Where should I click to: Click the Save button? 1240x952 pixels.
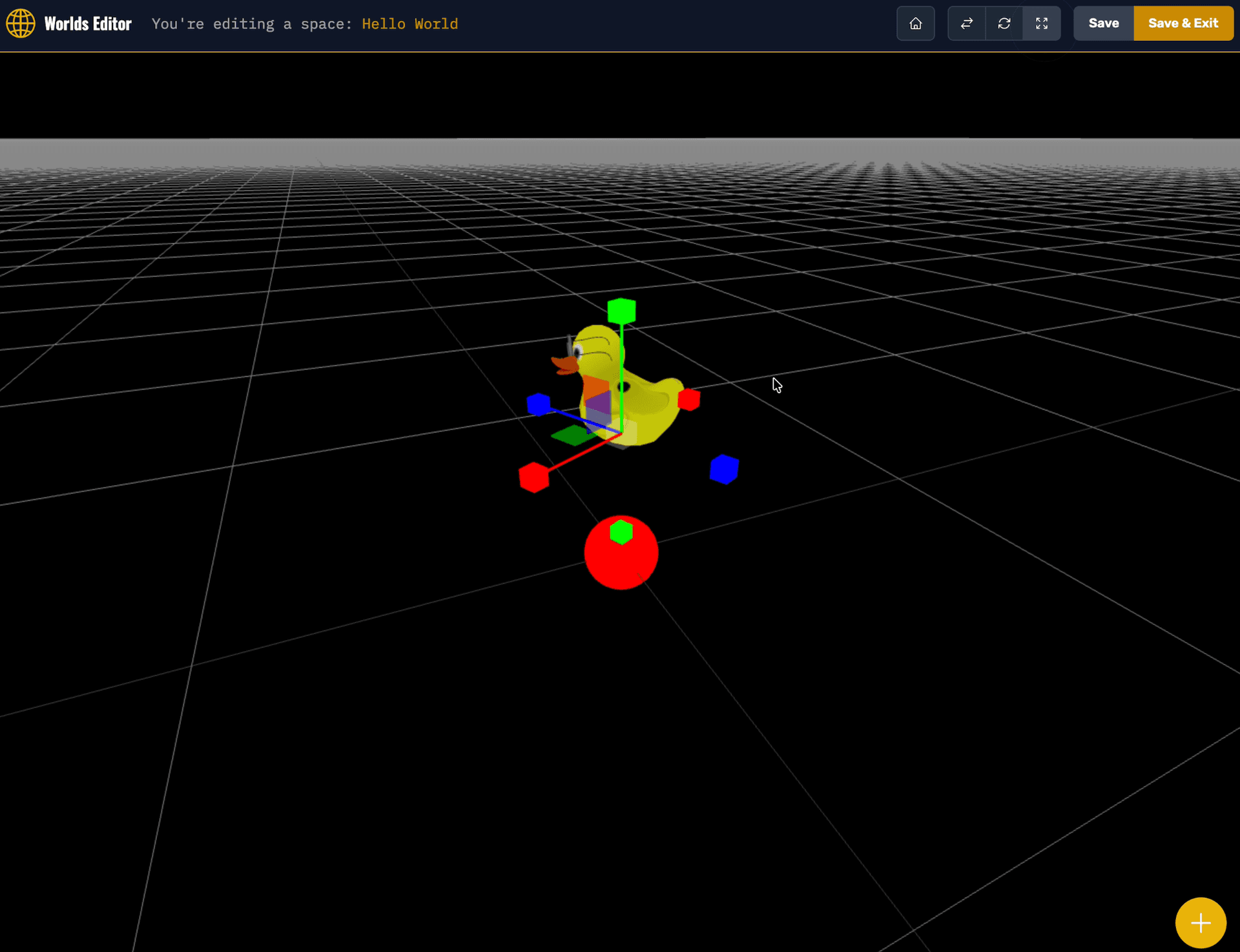[x=1103, y=24]
